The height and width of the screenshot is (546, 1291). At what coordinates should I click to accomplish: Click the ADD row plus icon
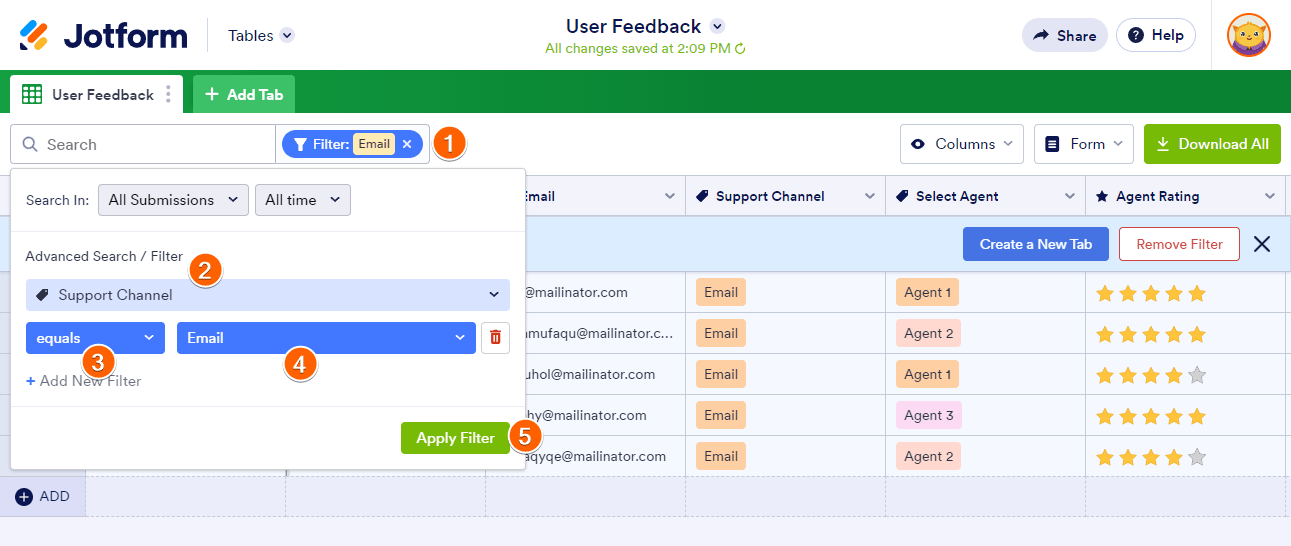pyautogui.click(x=24, y=497)
